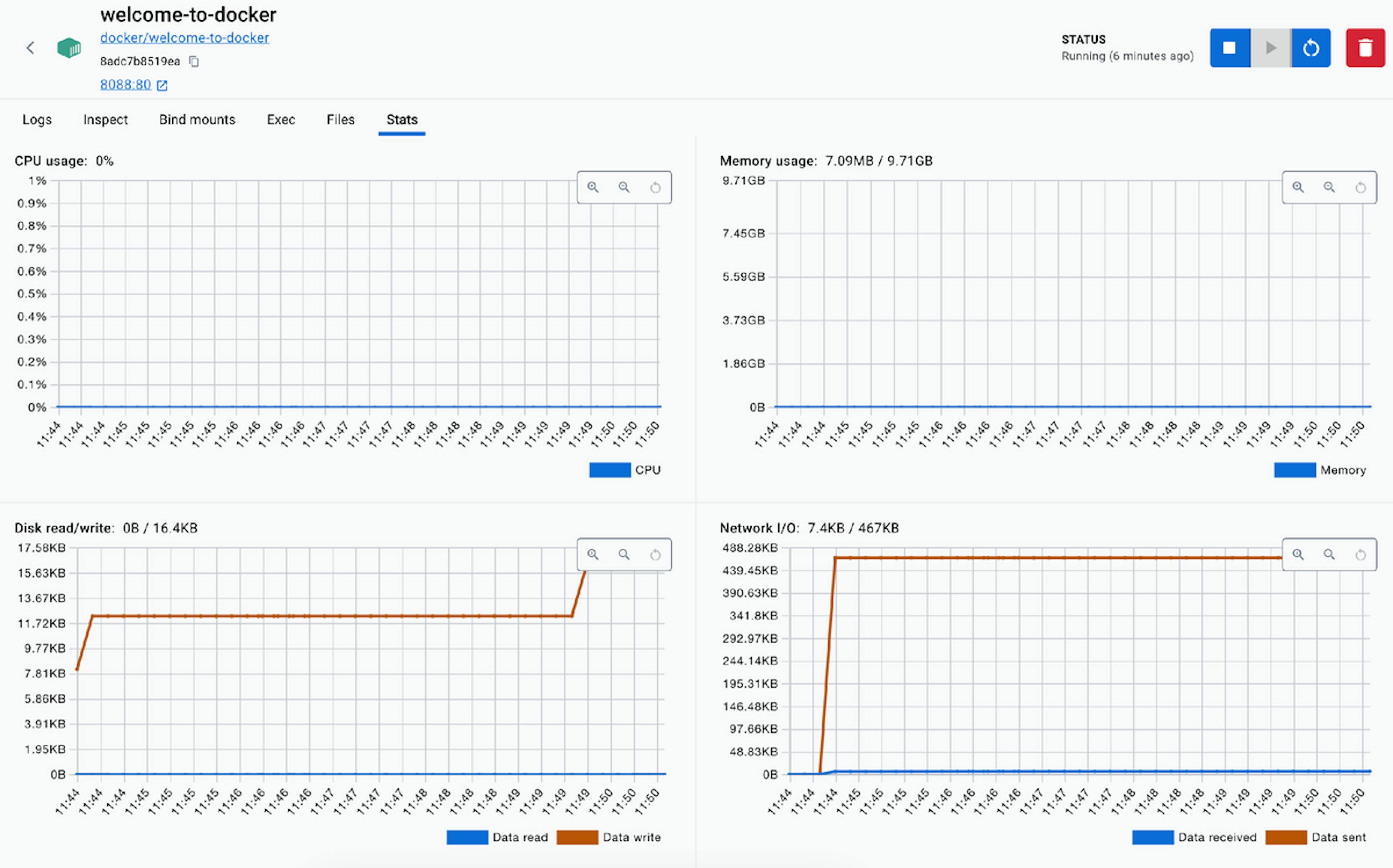Reset zoom on the CPU usage chart
Image resolution: width=1393 pixels, height=868 pixels.
coord(655,187)
